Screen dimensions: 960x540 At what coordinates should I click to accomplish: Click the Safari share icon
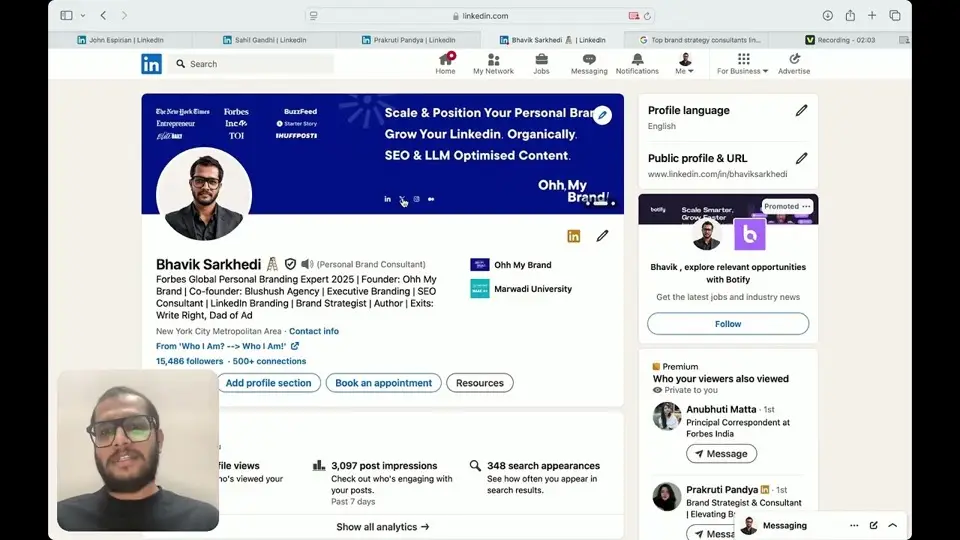click(850, 15)
